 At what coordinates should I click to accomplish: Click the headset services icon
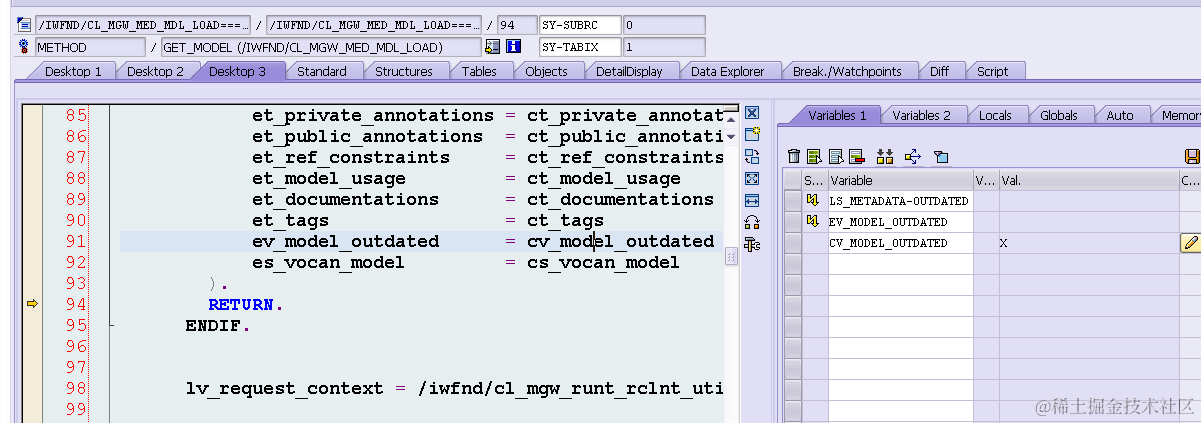click(x=752, y=222)
